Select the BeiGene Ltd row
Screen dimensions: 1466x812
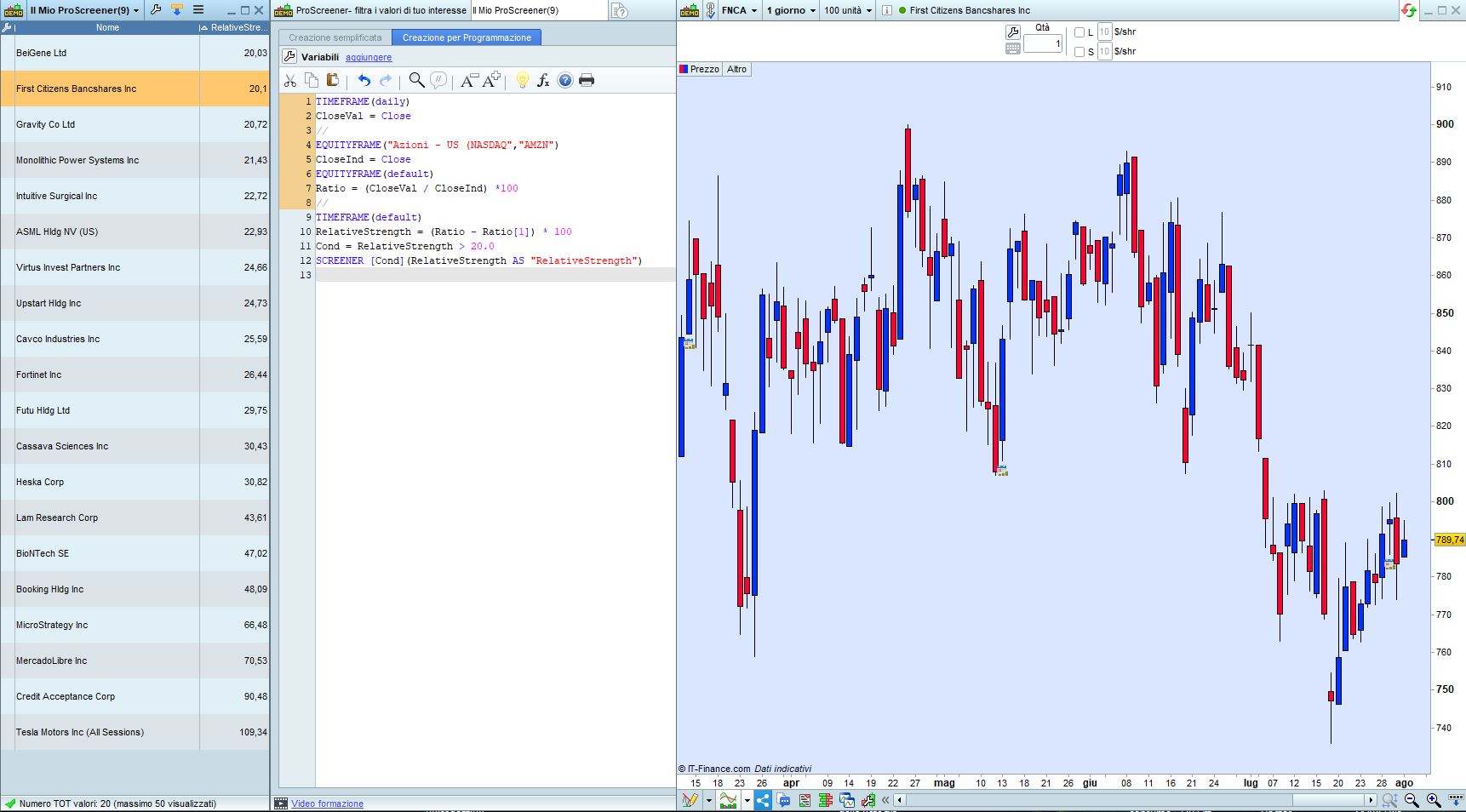135,53
